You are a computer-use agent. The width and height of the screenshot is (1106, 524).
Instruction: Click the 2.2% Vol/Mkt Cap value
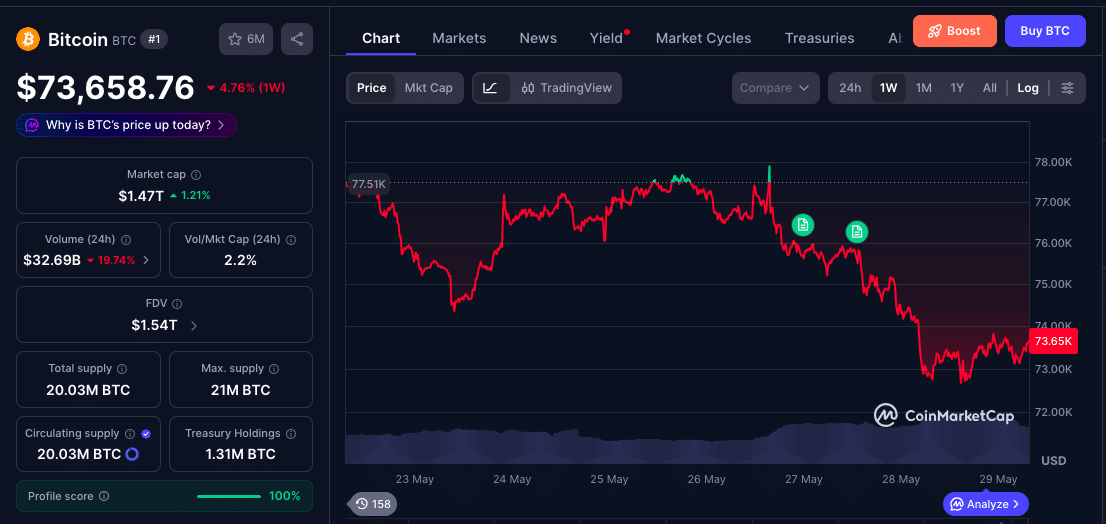[x=241, y=260]
